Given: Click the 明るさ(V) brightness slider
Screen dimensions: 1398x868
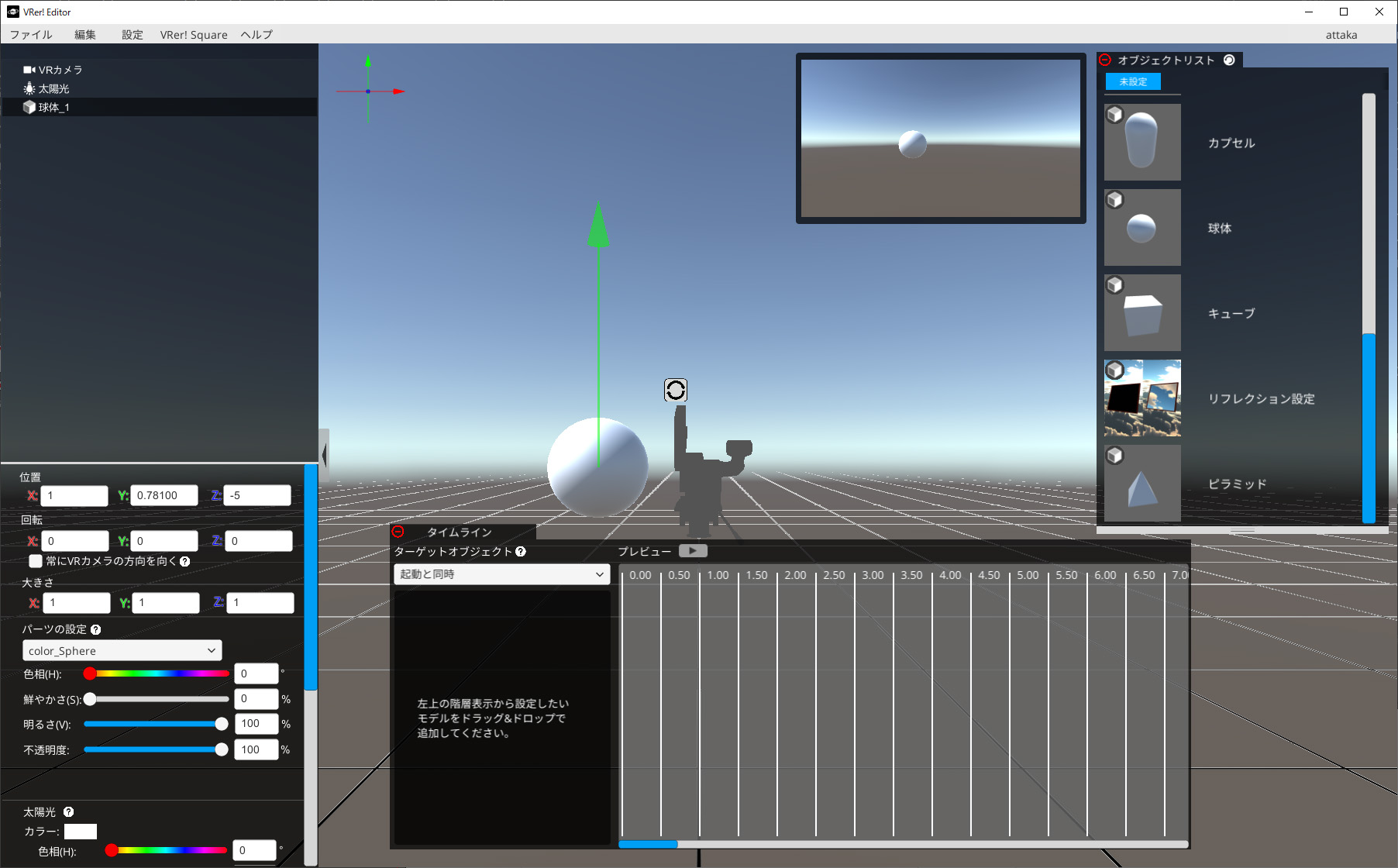Looking at the screenshot, I should coord(157,724).
